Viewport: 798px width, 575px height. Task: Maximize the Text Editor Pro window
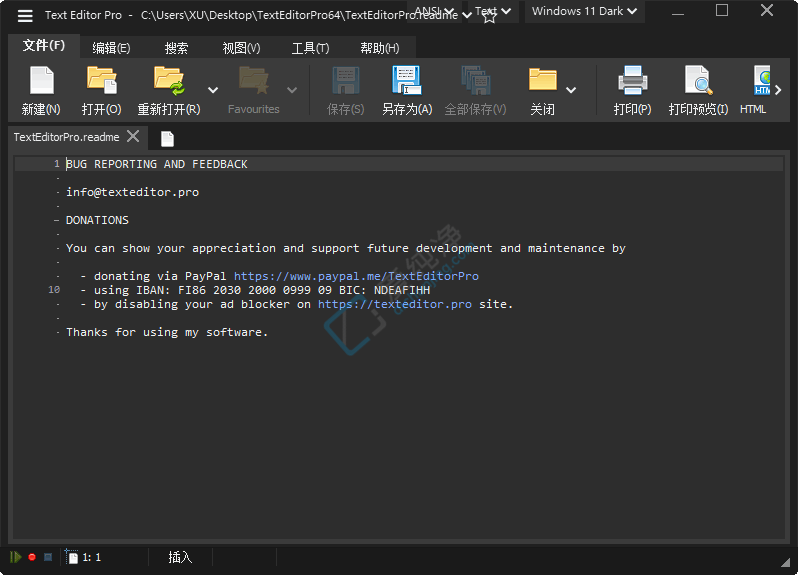tap(722, 10)
